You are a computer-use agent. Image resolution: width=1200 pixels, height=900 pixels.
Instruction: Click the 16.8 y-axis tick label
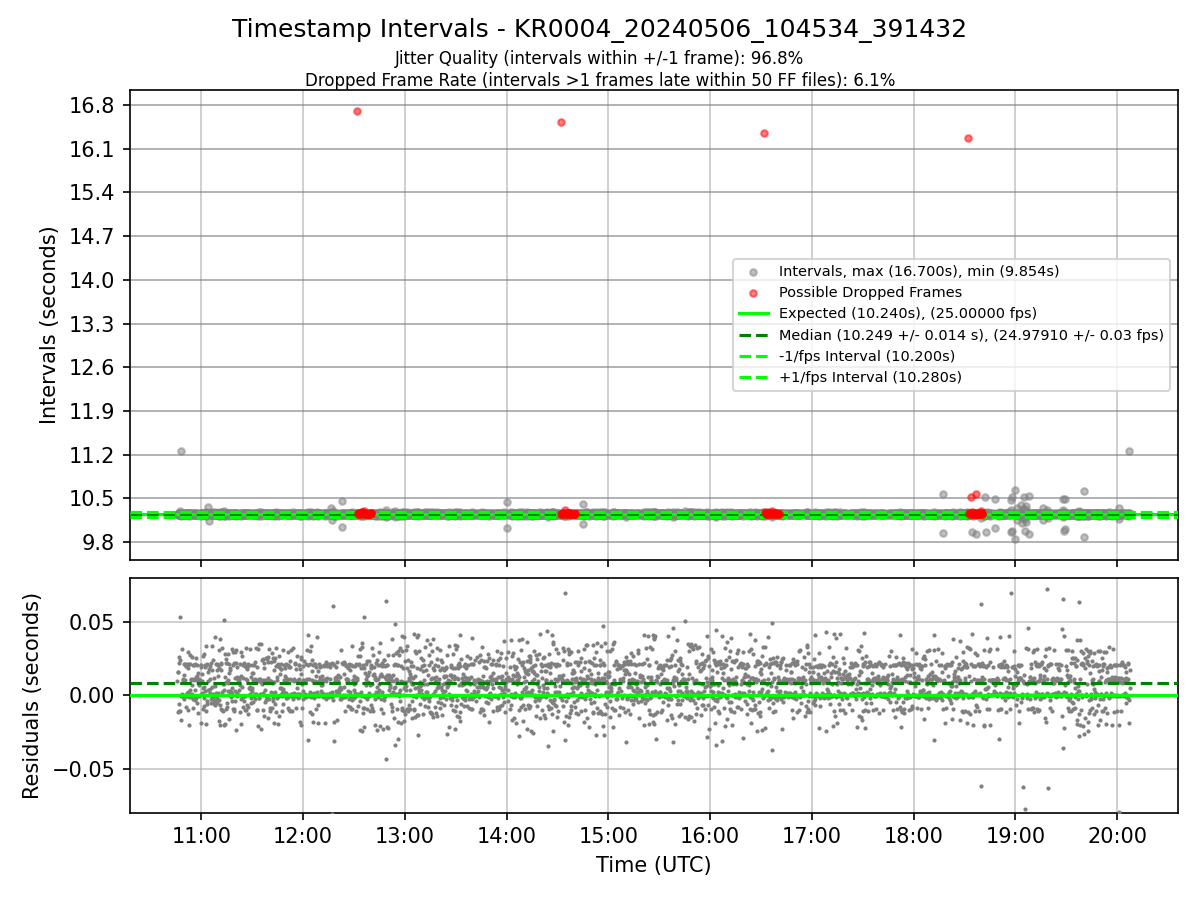pos(91,106)
